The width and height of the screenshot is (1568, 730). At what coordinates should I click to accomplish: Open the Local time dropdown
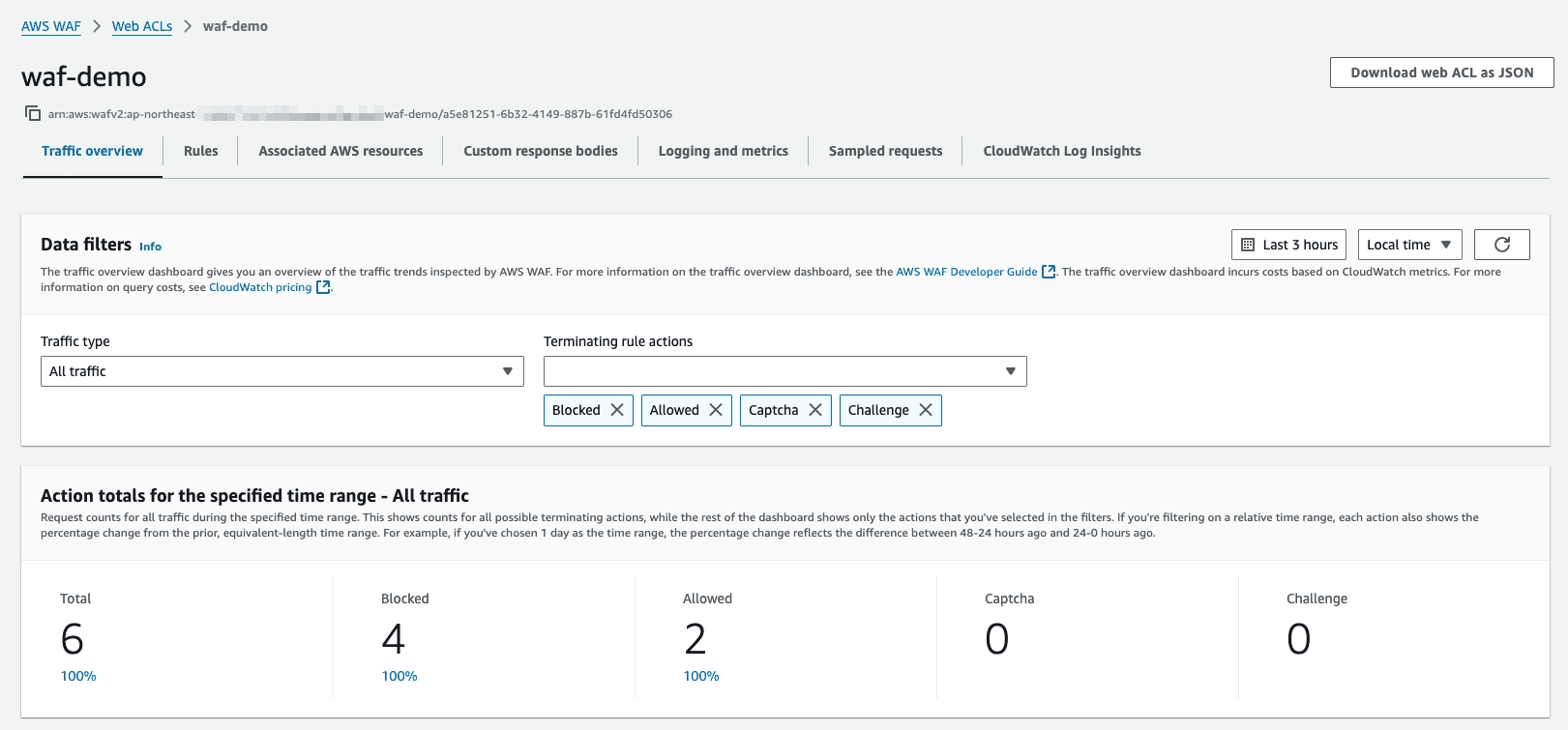pos(1409,245)
